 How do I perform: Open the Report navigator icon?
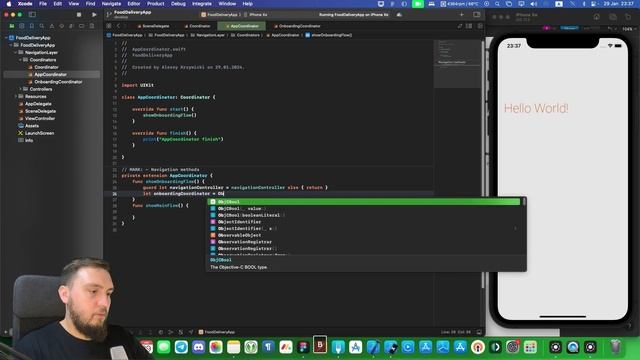[x=91, y=26]
